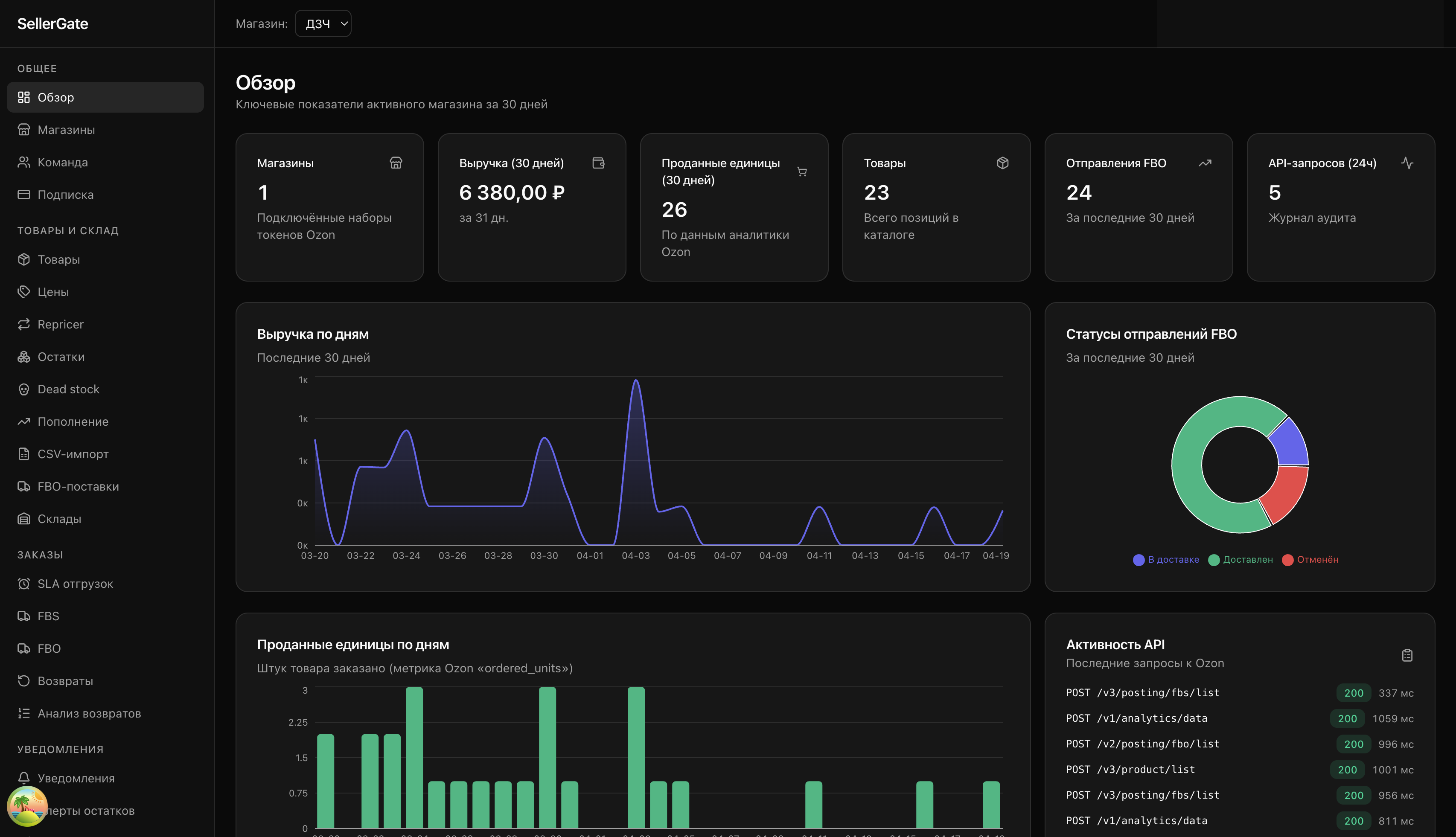Viewport: 1456px width, 837px height.
Task: Open the SellerGate logo link
Action: click(x=52, y=23)
